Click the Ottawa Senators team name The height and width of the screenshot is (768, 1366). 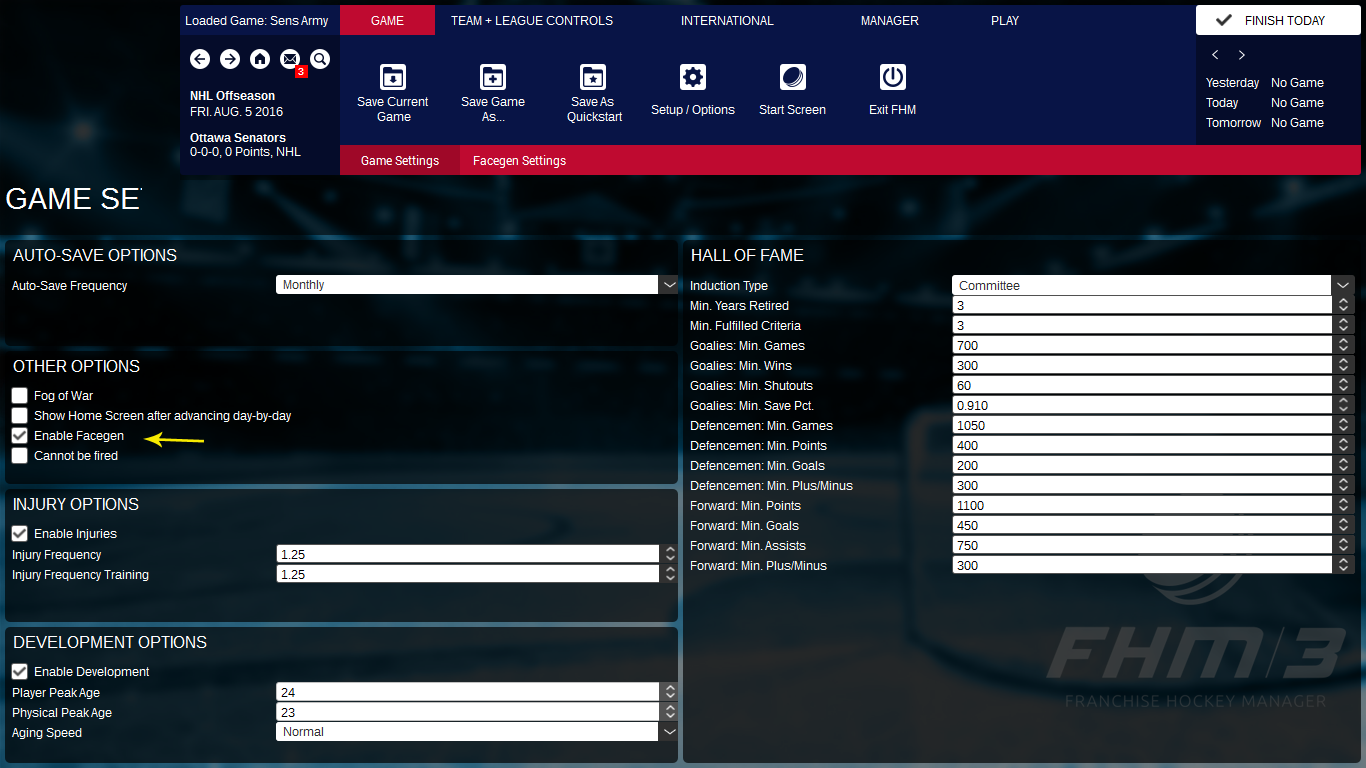(x=238, y=138)
